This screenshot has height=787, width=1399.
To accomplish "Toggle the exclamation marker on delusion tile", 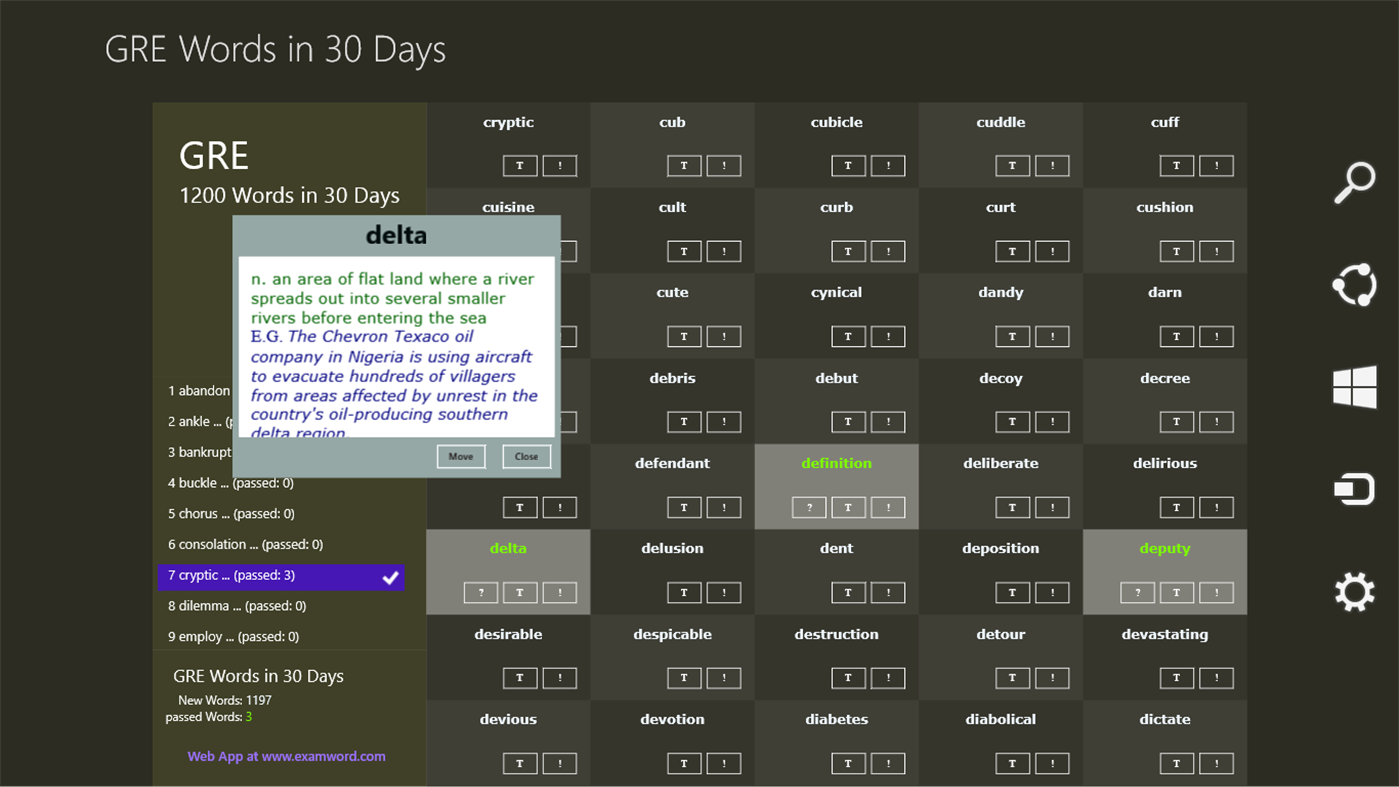I will pos(724,592).
